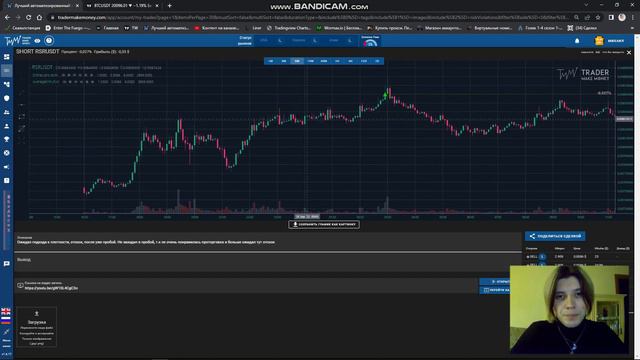Open the single user icon in sidebar
640x360 pixels.
[x=7, y=126]
